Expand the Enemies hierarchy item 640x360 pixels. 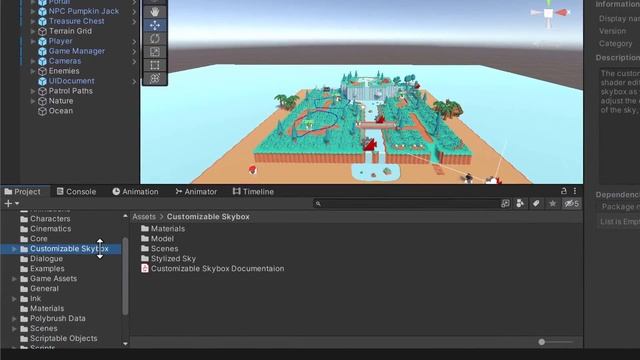point(33,71)
